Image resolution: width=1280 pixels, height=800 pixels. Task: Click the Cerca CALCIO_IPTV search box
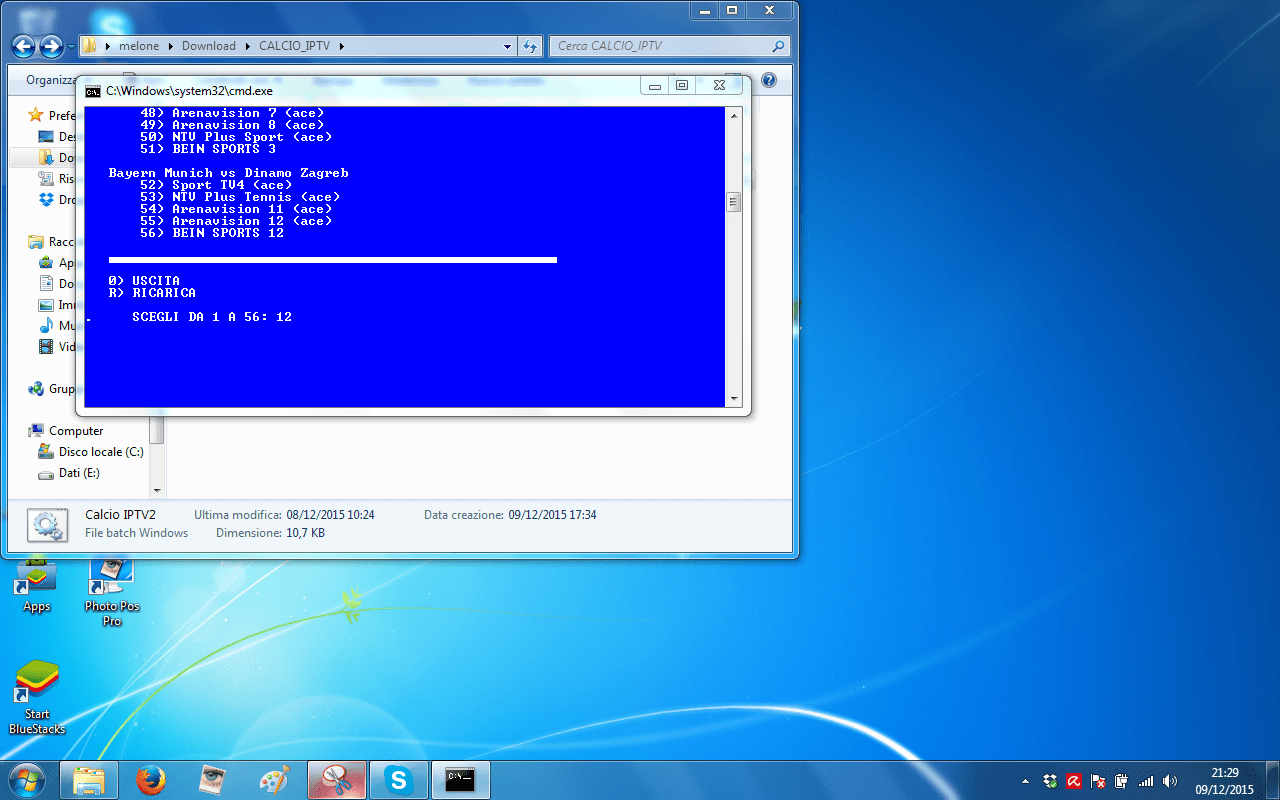[660, 46]
